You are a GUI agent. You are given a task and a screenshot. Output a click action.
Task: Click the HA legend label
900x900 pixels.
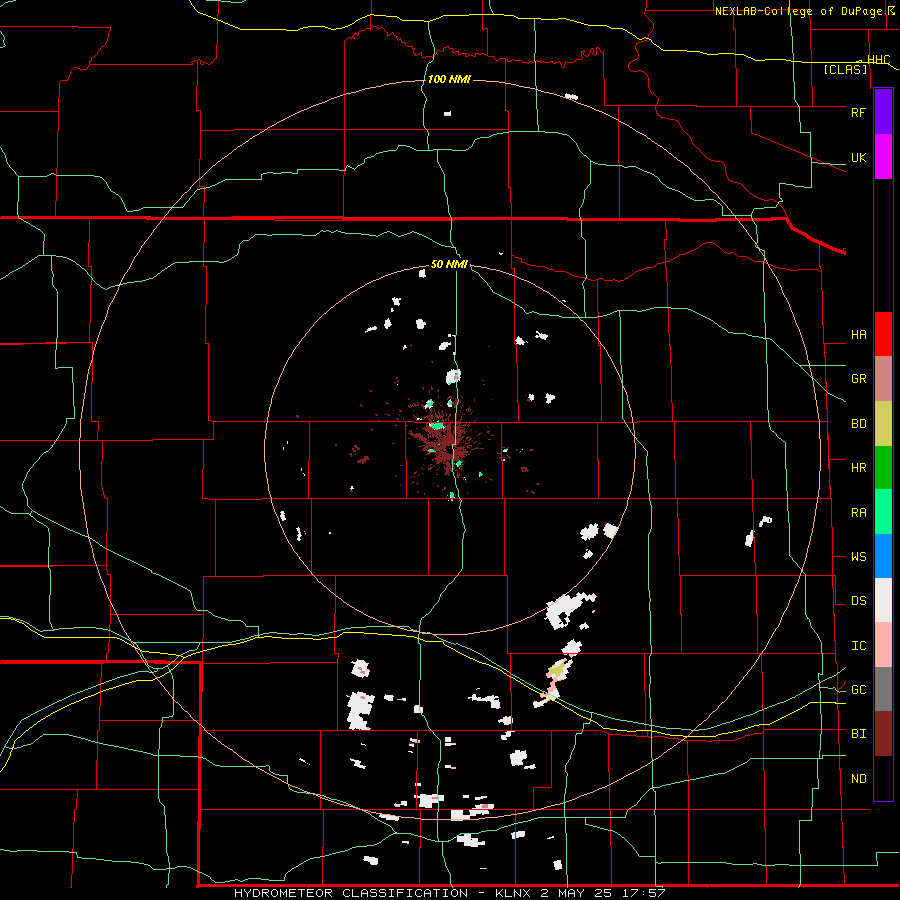[858, 335]
